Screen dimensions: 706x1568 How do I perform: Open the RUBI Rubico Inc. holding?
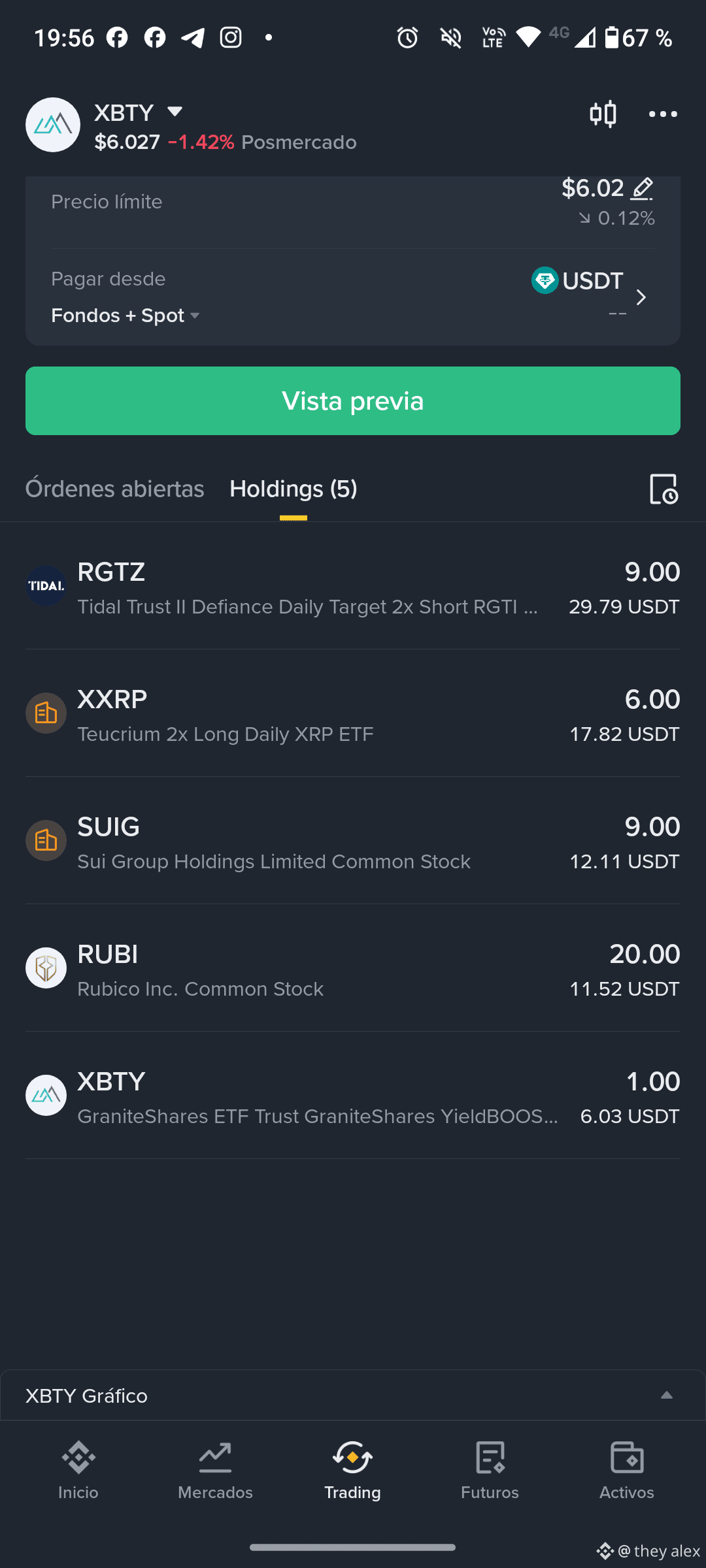[x=353, y=968]
